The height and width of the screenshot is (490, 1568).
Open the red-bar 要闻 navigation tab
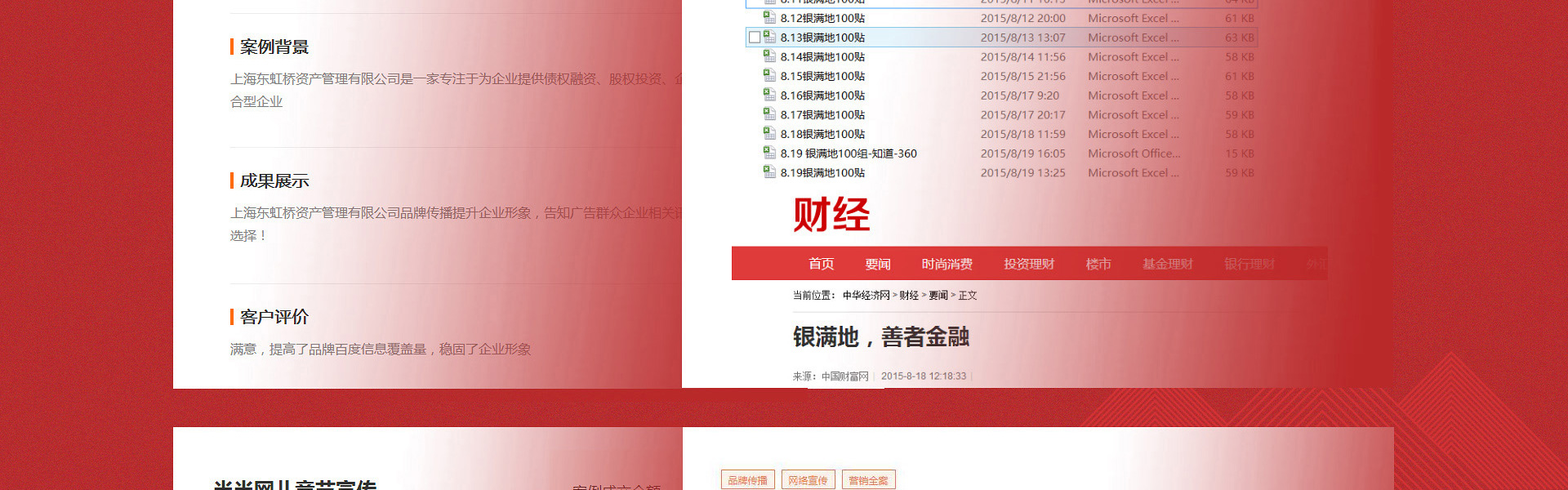[878, 264]
